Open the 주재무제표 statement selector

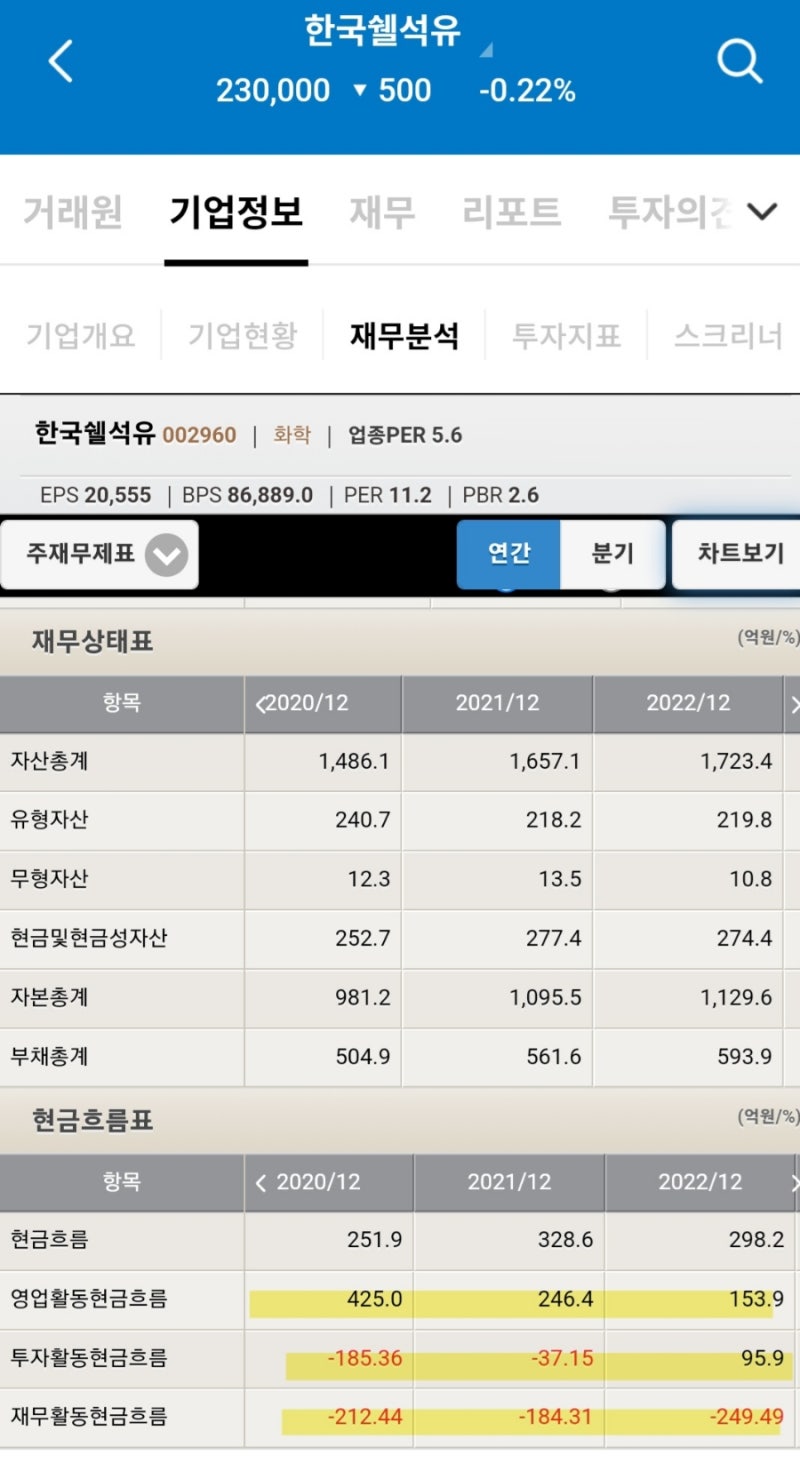coord(100,554)
